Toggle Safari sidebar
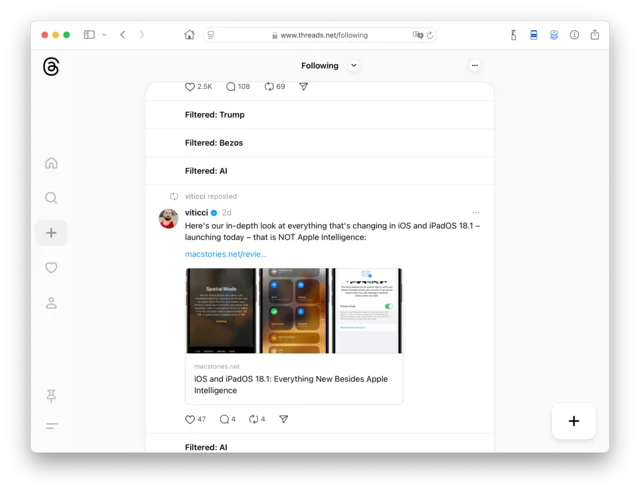This screenshot has width=640, height=493. [x=89, y=35]
